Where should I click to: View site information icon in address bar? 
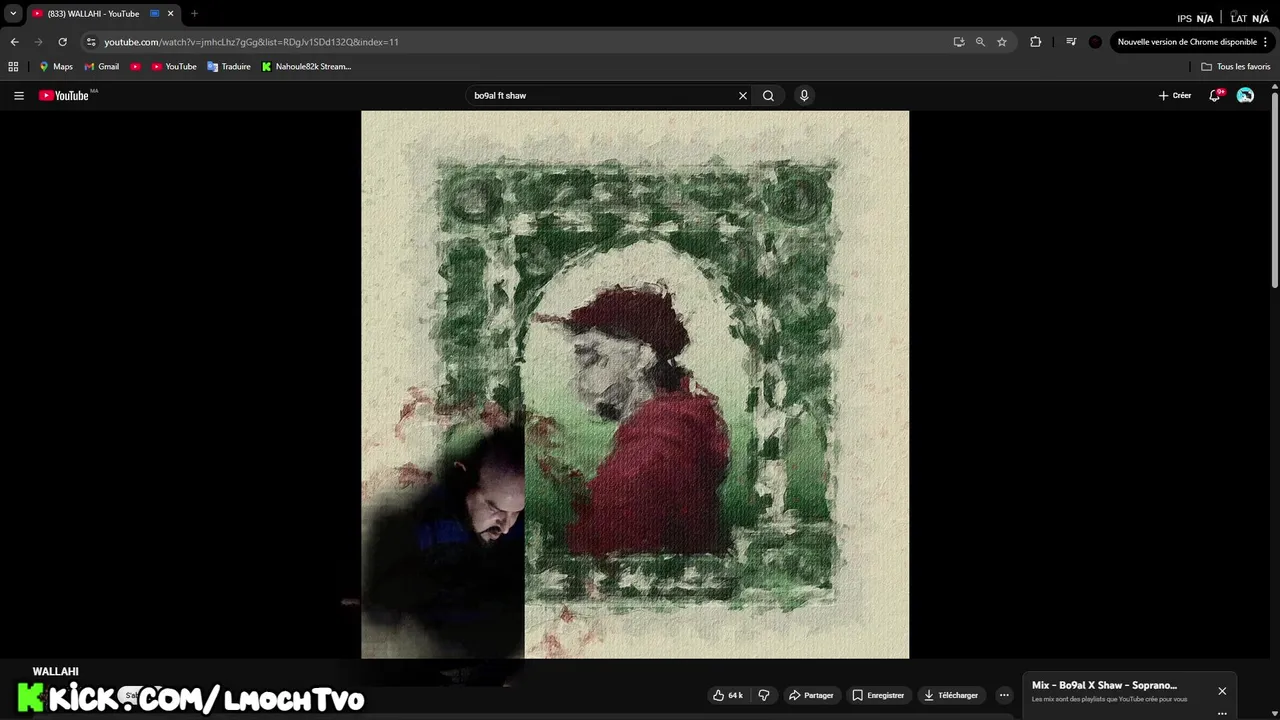(91, 42)
